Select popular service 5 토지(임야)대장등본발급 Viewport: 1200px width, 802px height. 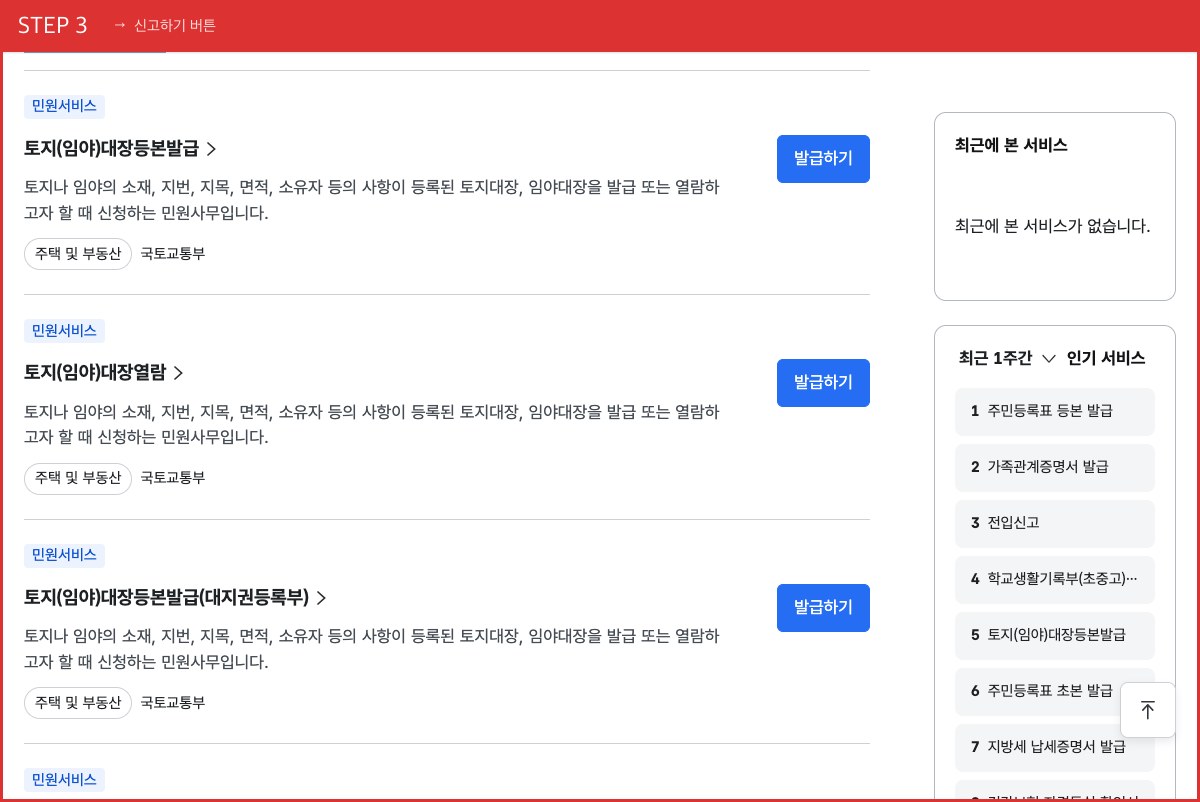tap(1055, 635)
